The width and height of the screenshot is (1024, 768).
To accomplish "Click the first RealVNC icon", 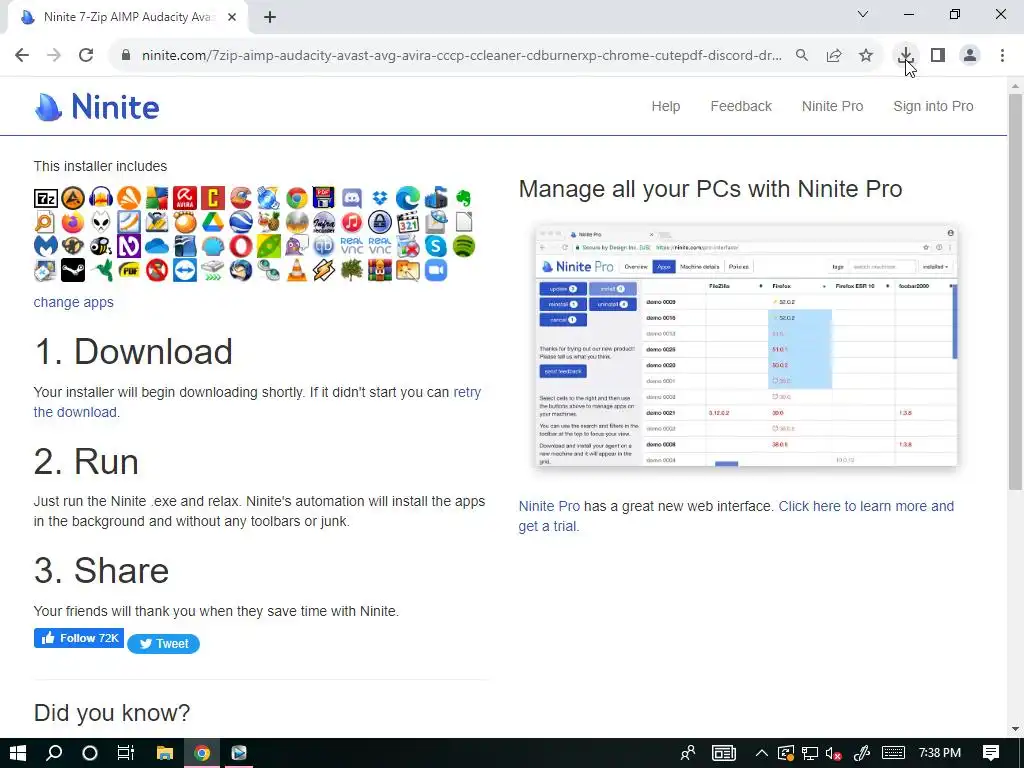I will click(352, 246).
